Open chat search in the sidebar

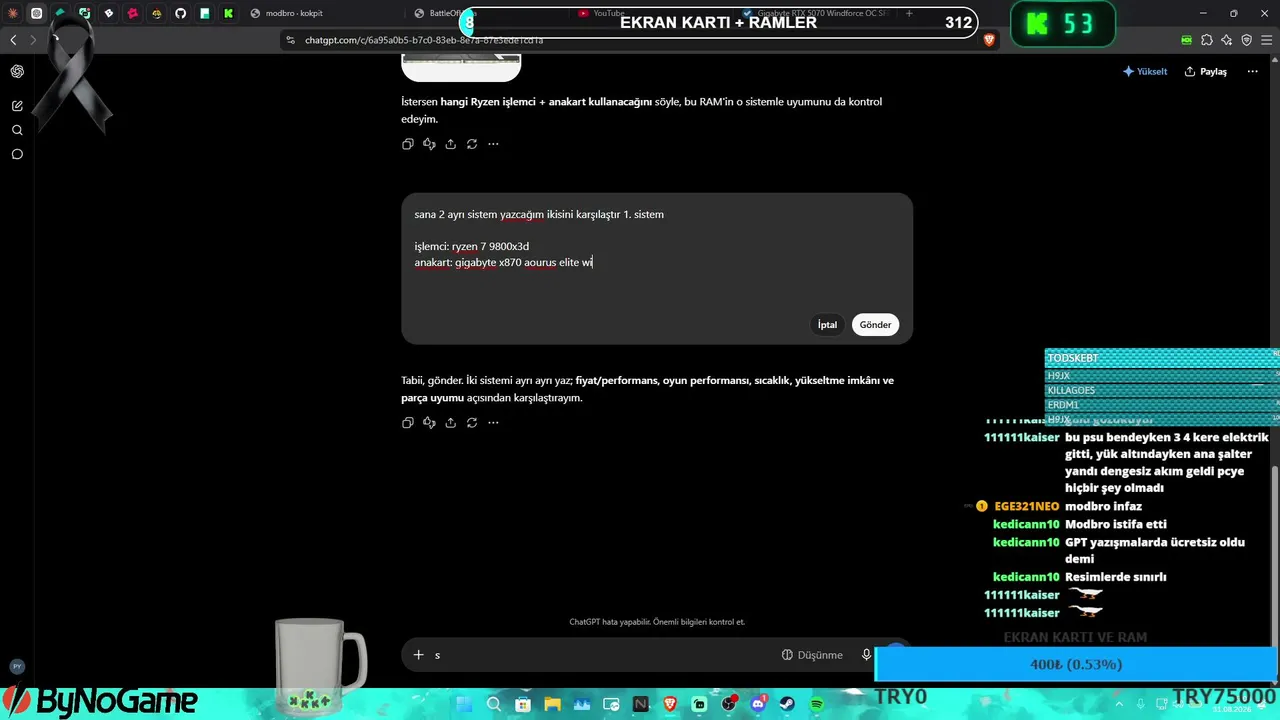(x=17, y=130)
